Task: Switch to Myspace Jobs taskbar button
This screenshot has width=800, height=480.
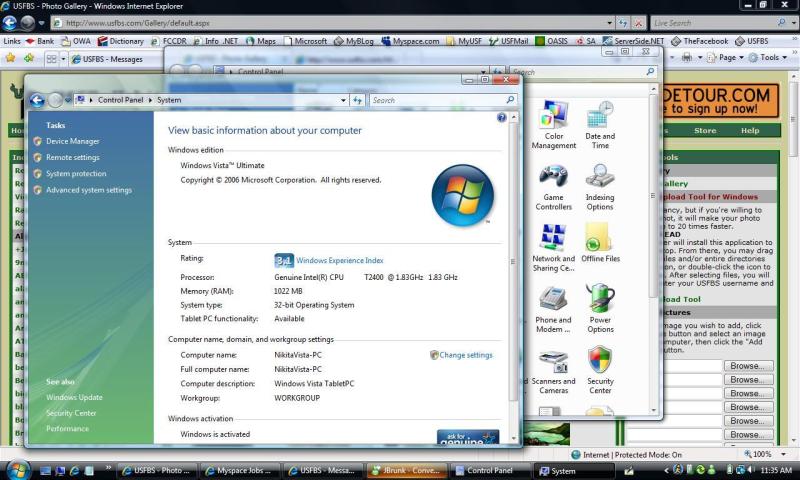Action: tap(240, 471)
